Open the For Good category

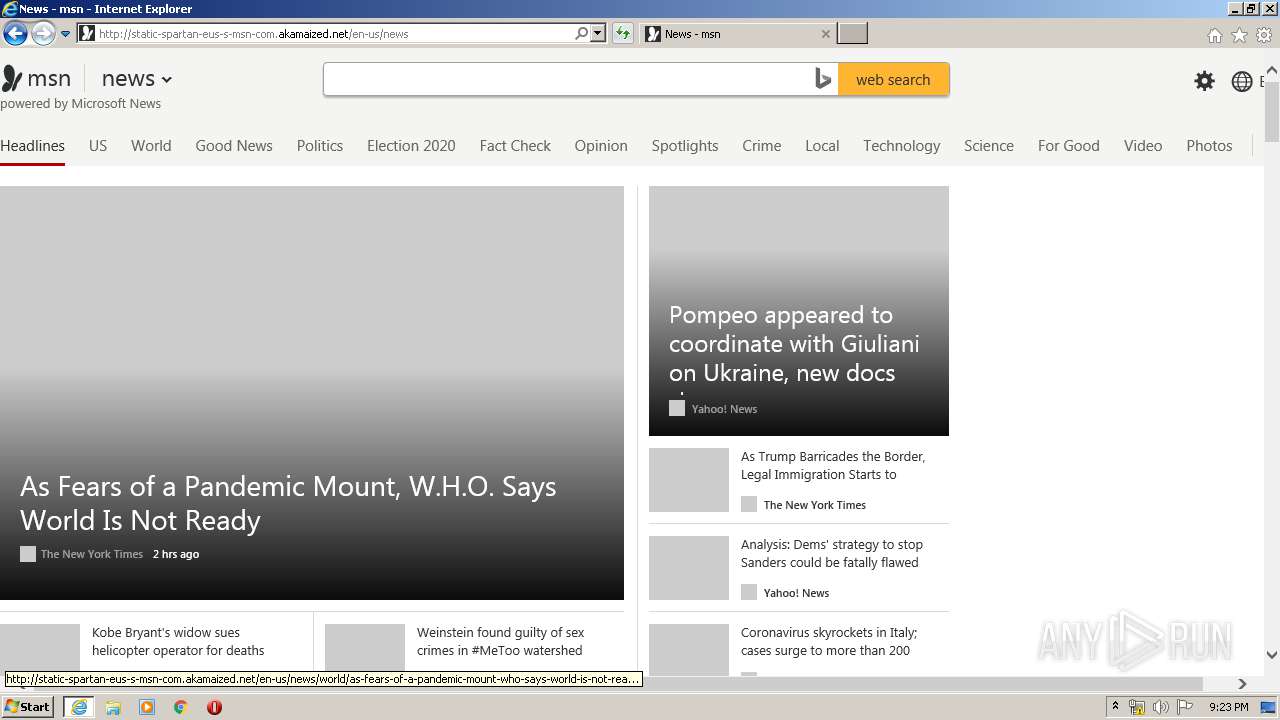(1069, 145)
